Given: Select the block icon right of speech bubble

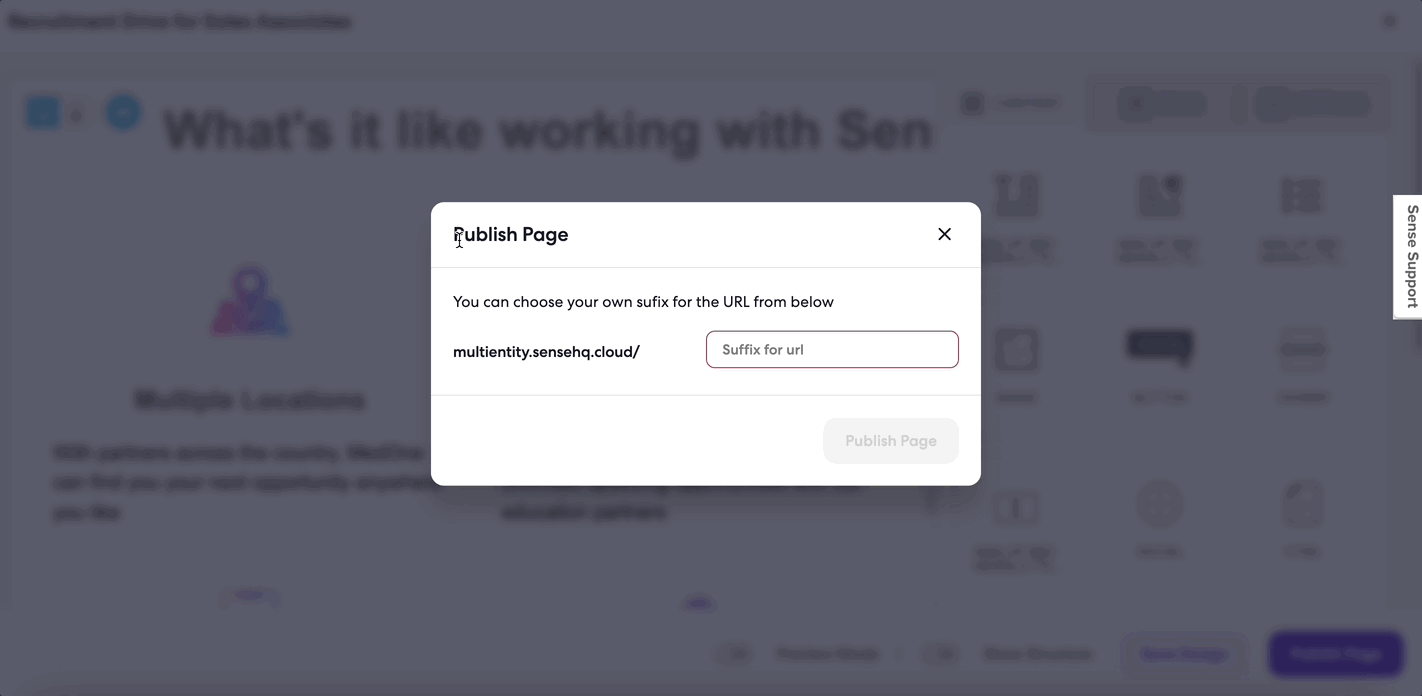Looking at the screenshot, I should [x=1302, y=349].
